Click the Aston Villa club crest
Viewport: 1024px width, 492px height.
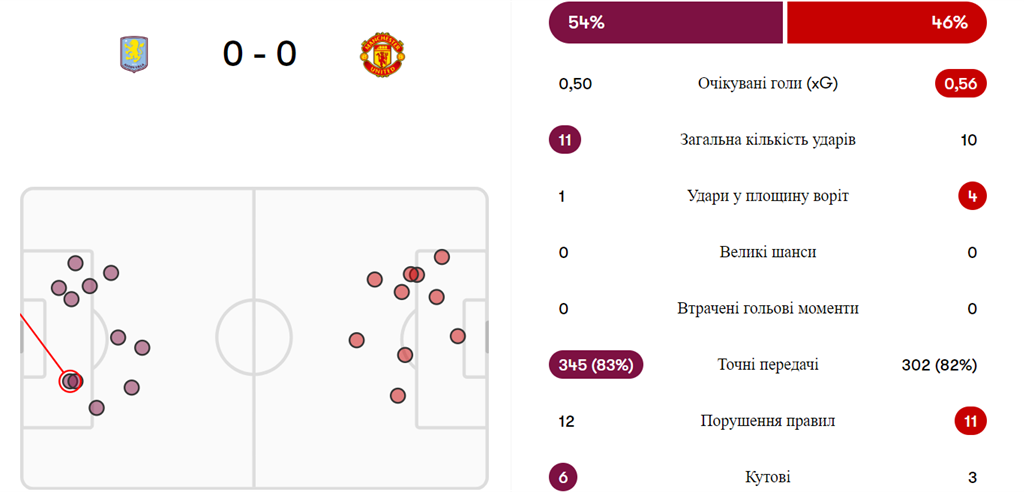coord(133,54)
